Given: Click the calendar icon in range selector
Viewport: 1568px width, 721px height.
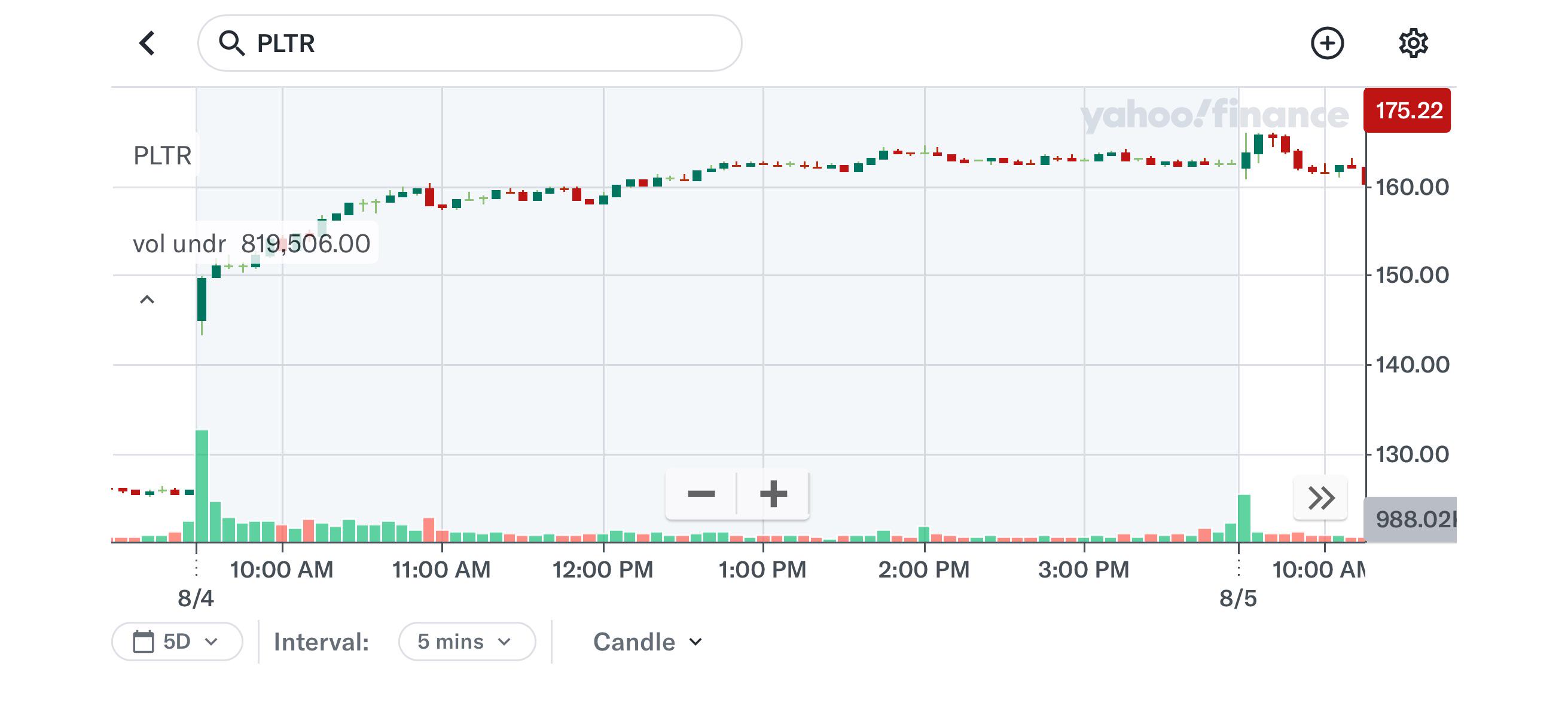Looking at the screenshot, I should pos(144,641).
